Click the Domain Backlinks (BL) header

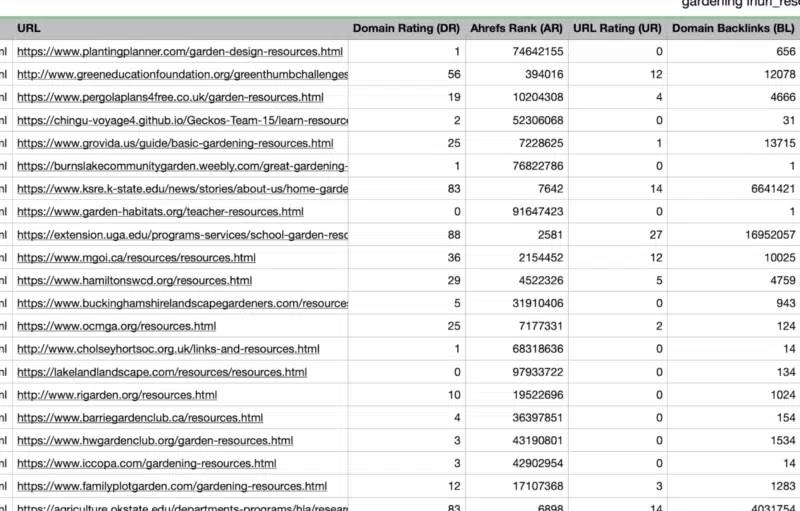(733, 29)
